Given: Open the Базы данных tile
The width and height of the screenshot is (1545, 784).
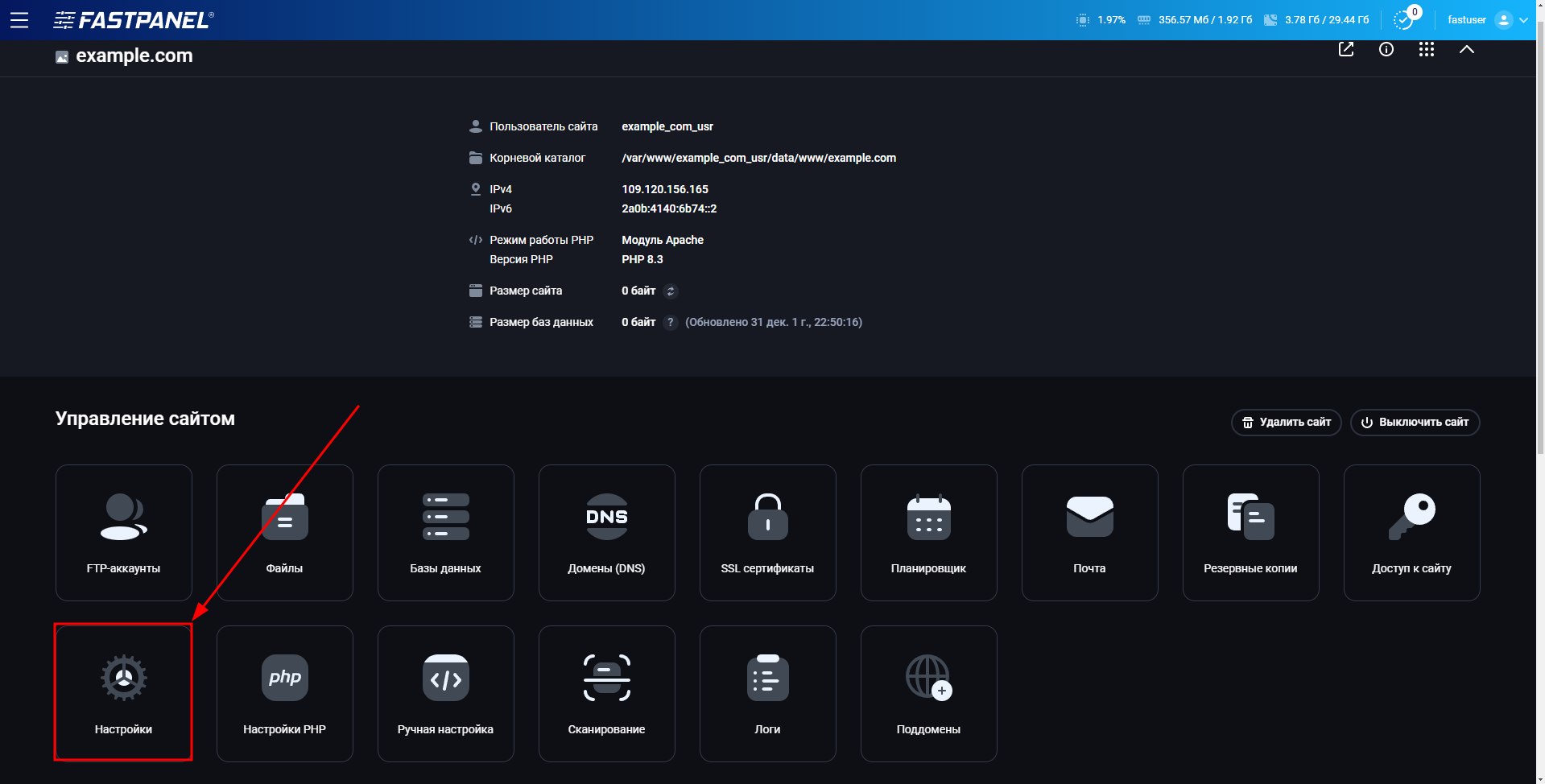Looking at the screenshot, I should [445, 532].
